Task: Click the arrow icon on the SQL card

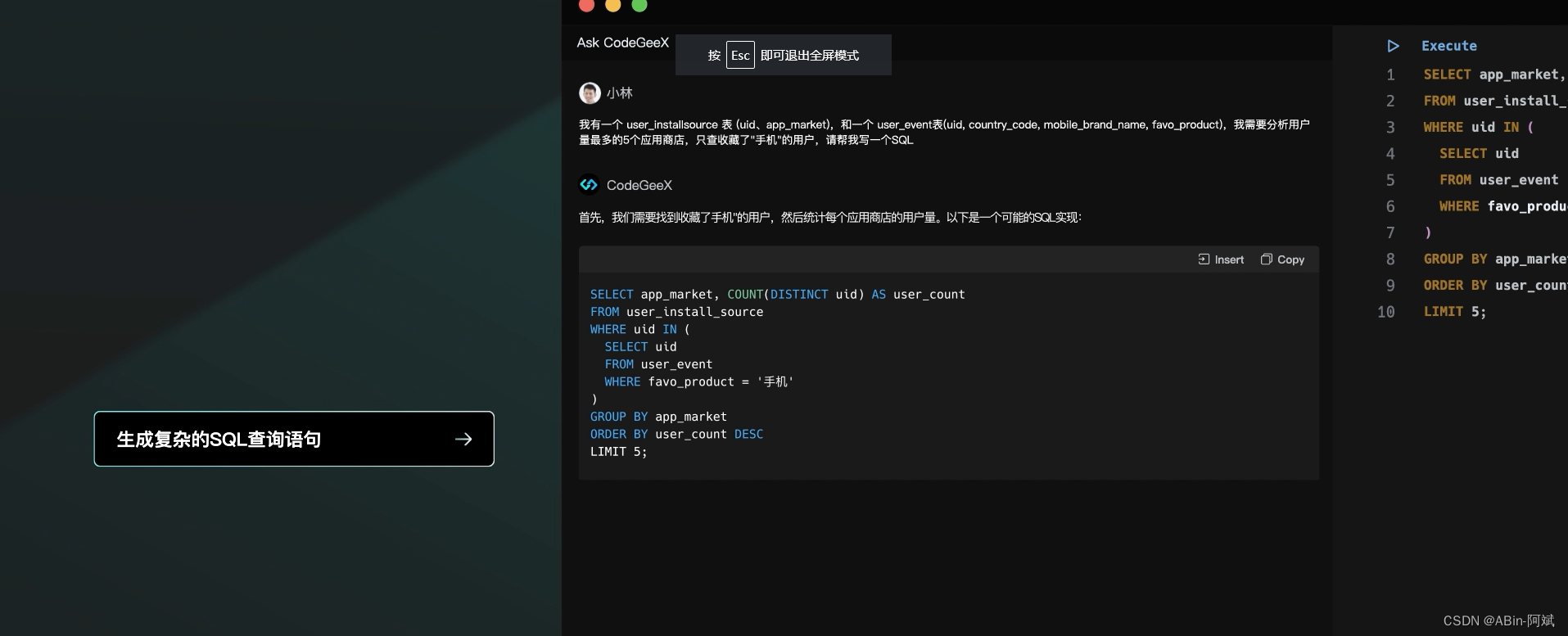Action: 463,440
